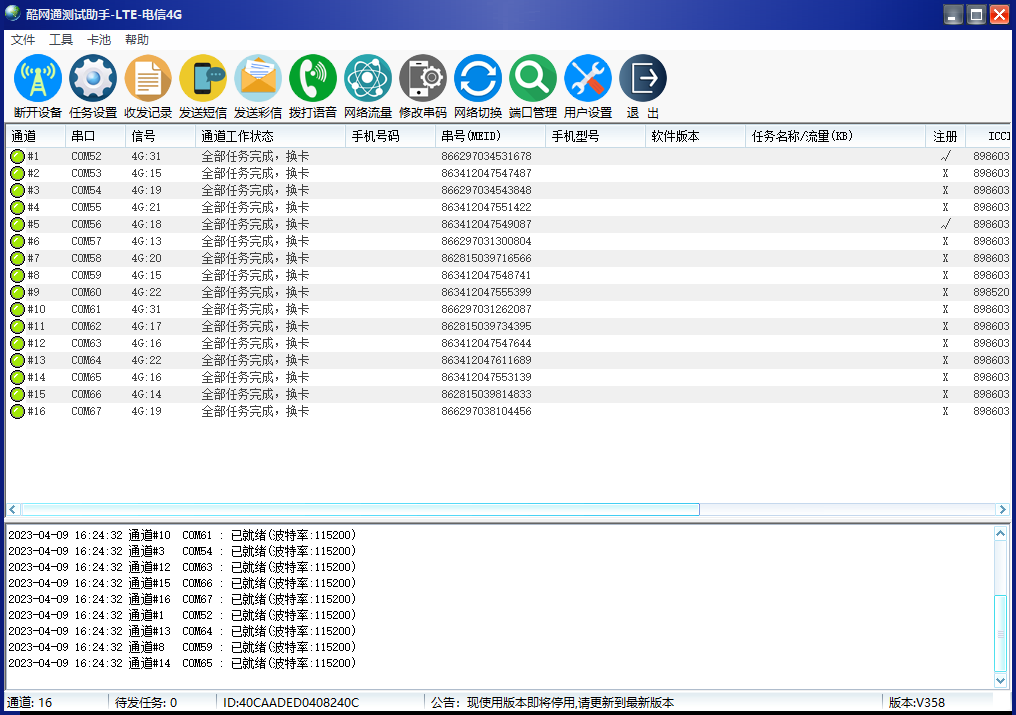The width and height of the screenshot is (1016, 715).
Task: Select MEID 866297034531678 cell
Action: pos(486,156)
